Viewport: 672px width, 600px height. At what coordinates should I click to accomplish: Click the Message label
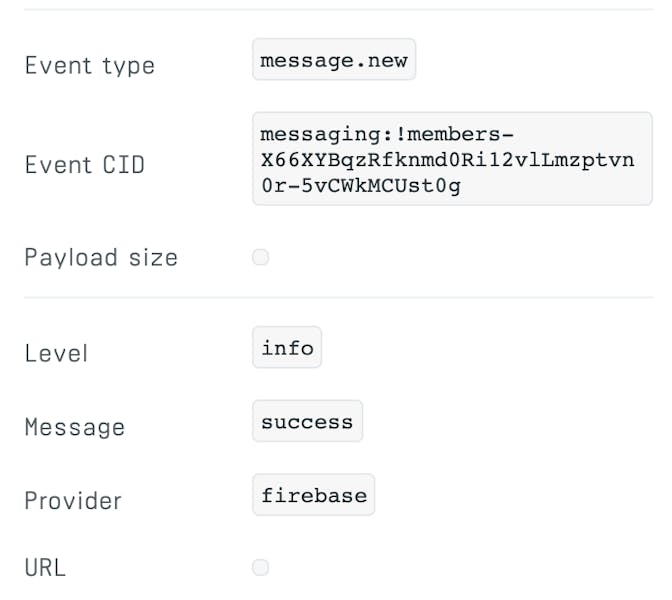[x=75, y=427]
